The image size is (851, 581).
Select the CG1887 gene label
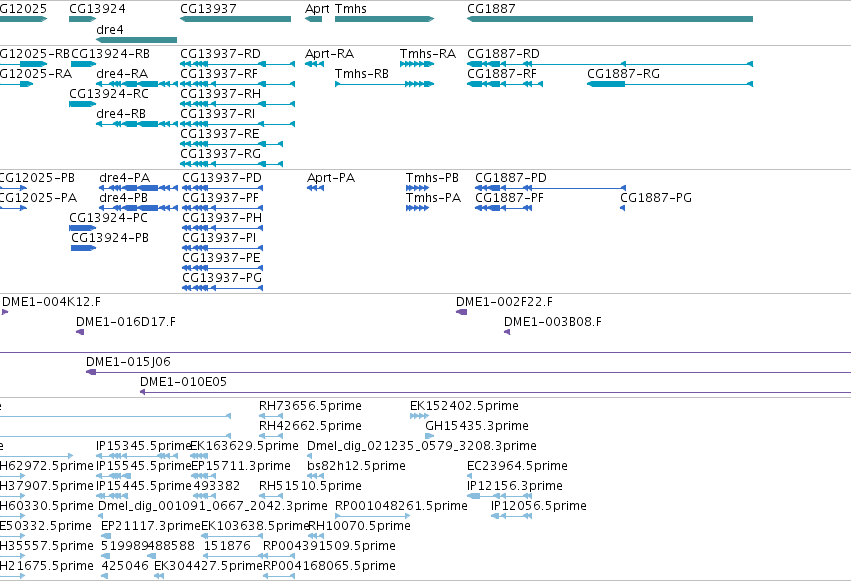point(491,9)
